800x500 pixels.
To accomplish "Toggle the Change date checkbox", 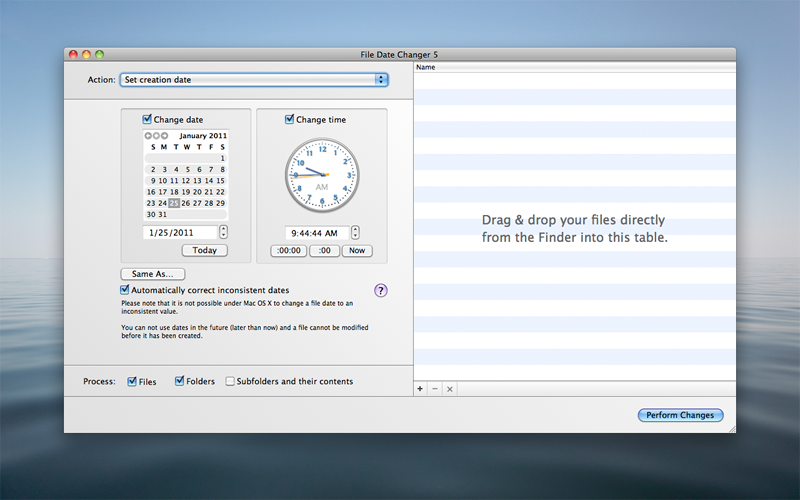I will [x=147, y=119].
